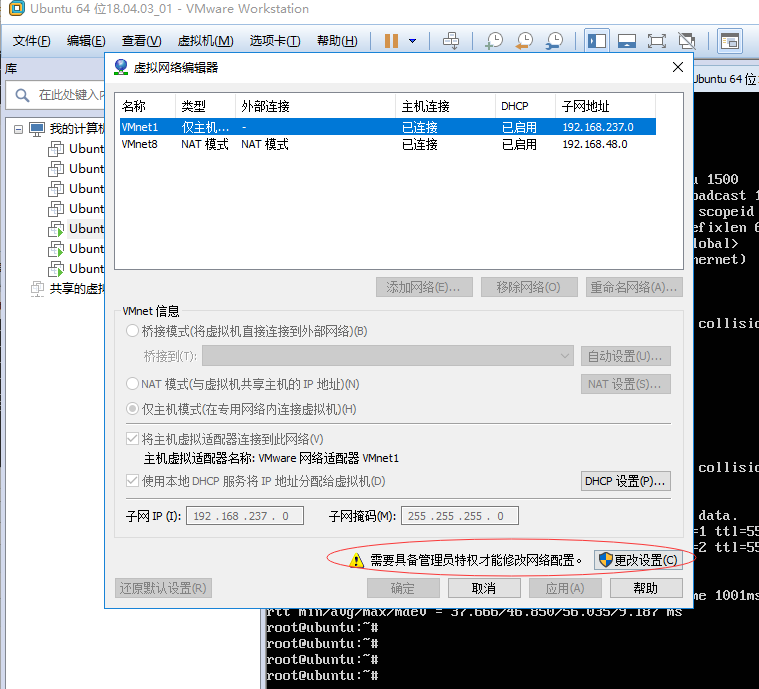This screenshot has width=759, height=689.
Task: Switch to the Ubuntu 64 位 VM tab
Action: [726, 79]
